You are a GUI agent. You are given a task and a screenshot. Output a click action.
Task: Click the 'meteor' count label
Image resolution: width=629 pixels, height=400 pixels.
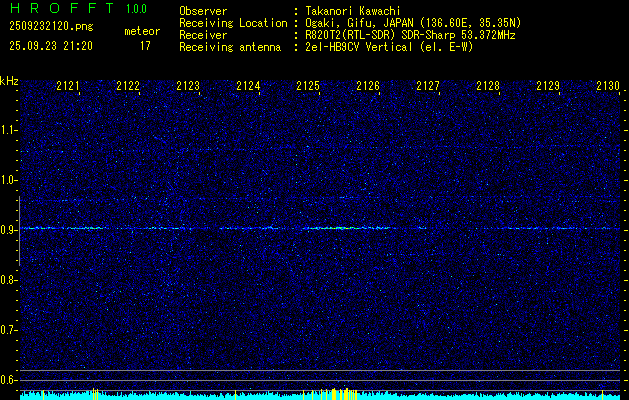[x=142, y=31]
